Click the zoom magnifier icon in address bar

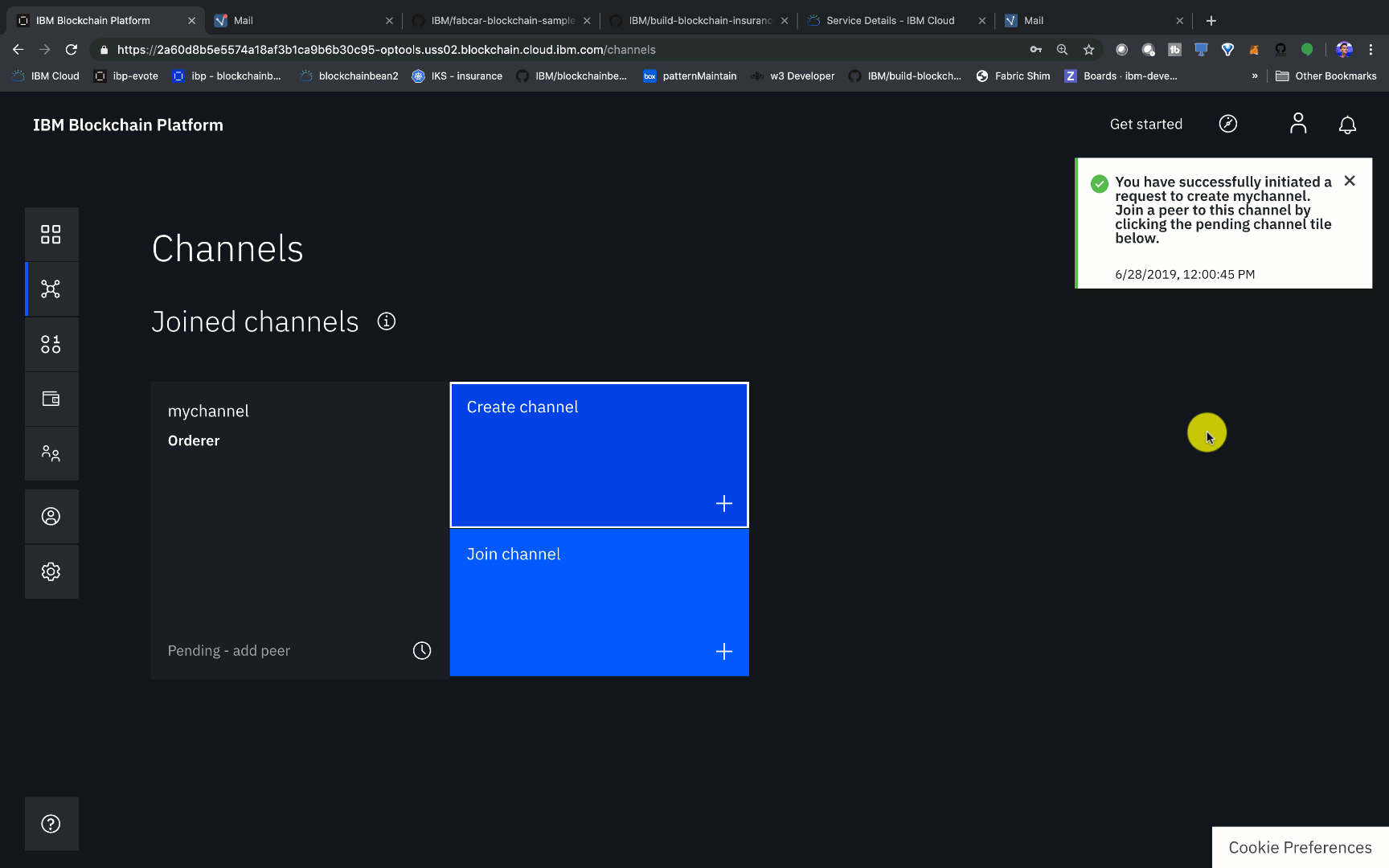[x=1062, y=50]
